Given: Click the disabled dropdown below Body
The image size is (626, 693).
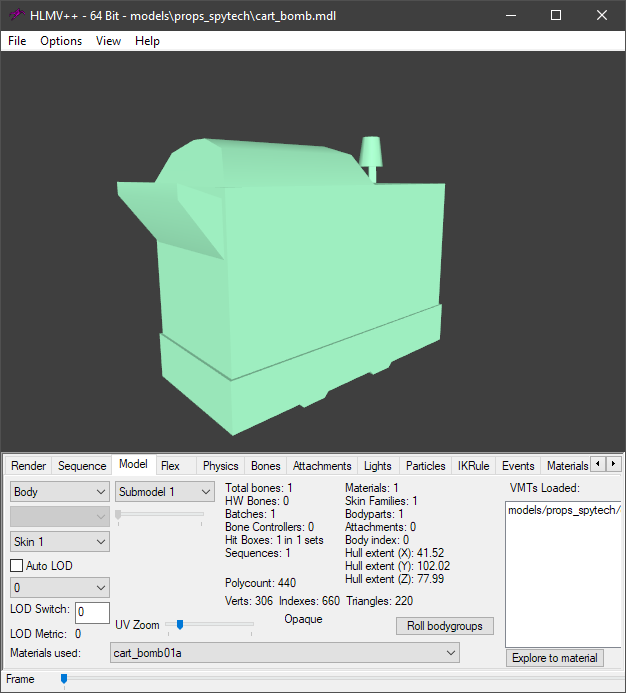Looking at the screenshot, I should (60, 516).
